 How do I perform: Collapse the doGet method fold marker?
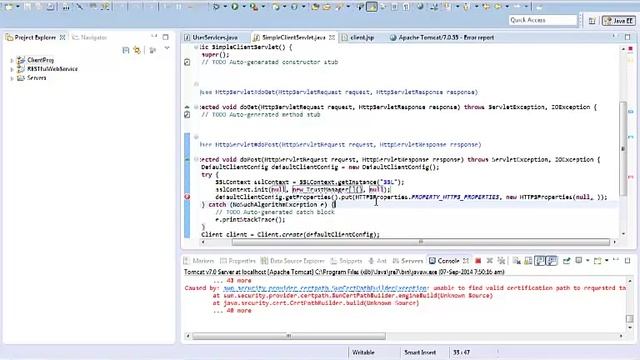tap(196, 107)
